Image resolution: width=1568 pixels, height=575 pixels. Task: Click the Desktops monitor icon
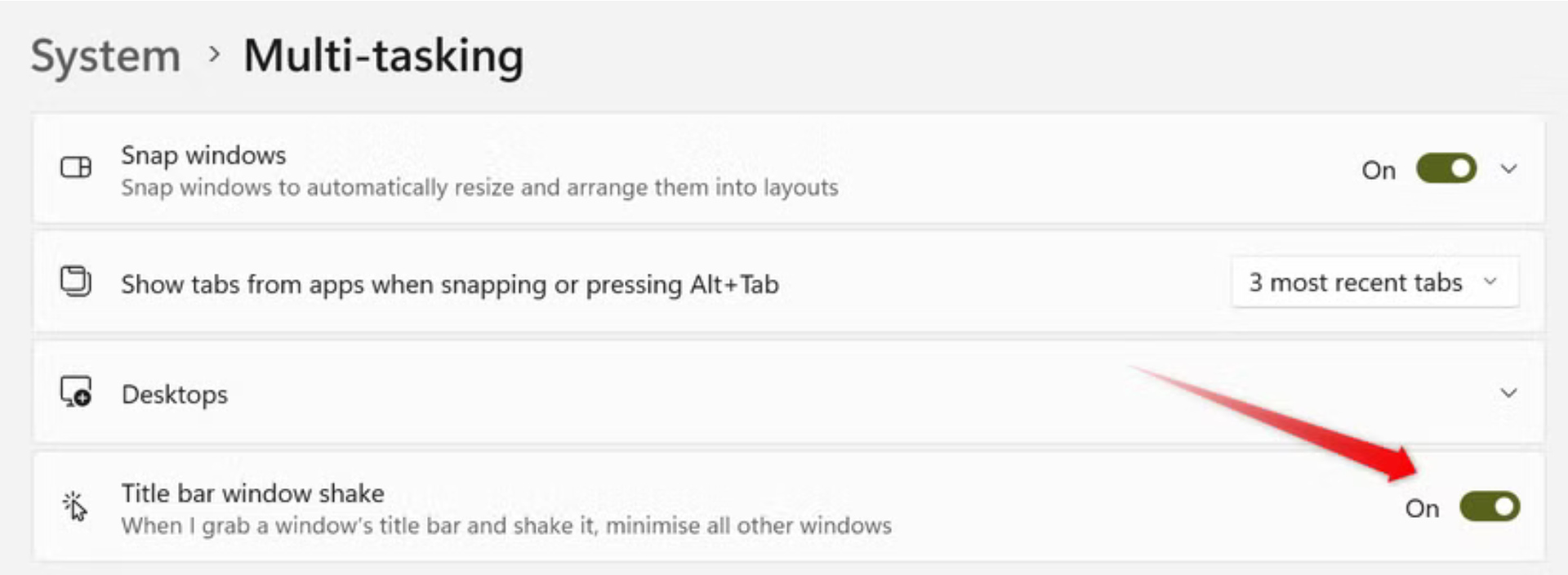pyautogui.click(x=76, y=391)
